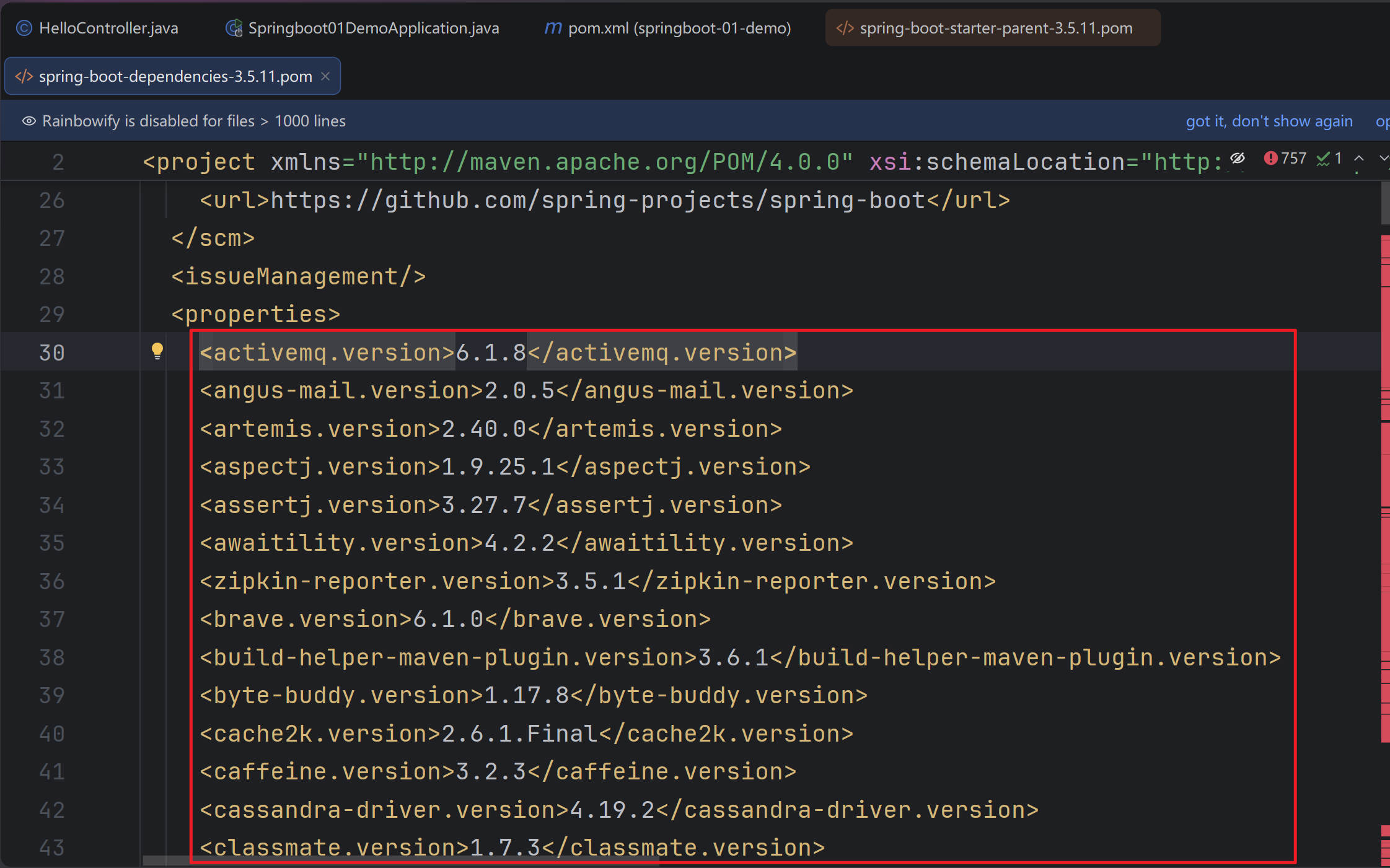Click the activemq version value 6.1.8

pos(490,353)
